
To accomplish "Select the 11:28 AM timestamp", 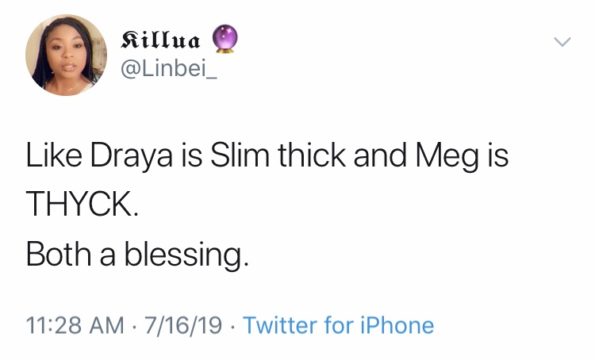I will (x=75, y=325).
